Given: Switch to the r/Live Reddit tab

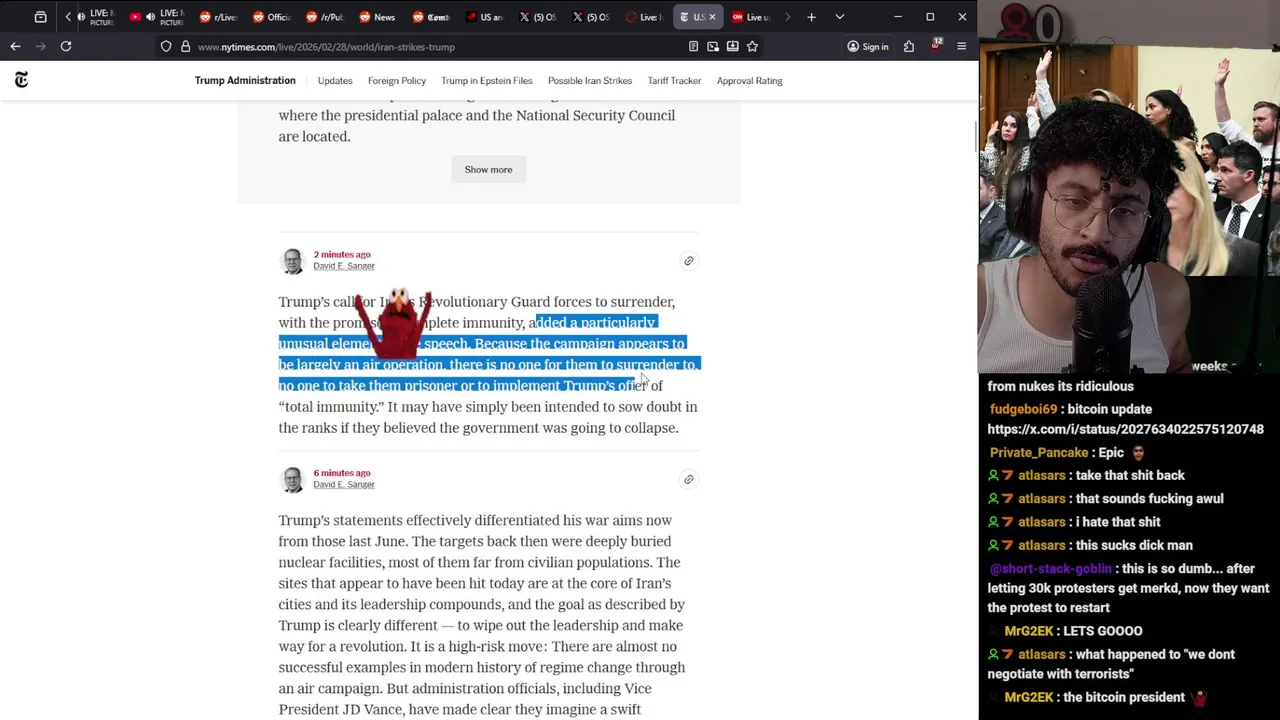Looking at the screenshot, I should pos(217,17).
